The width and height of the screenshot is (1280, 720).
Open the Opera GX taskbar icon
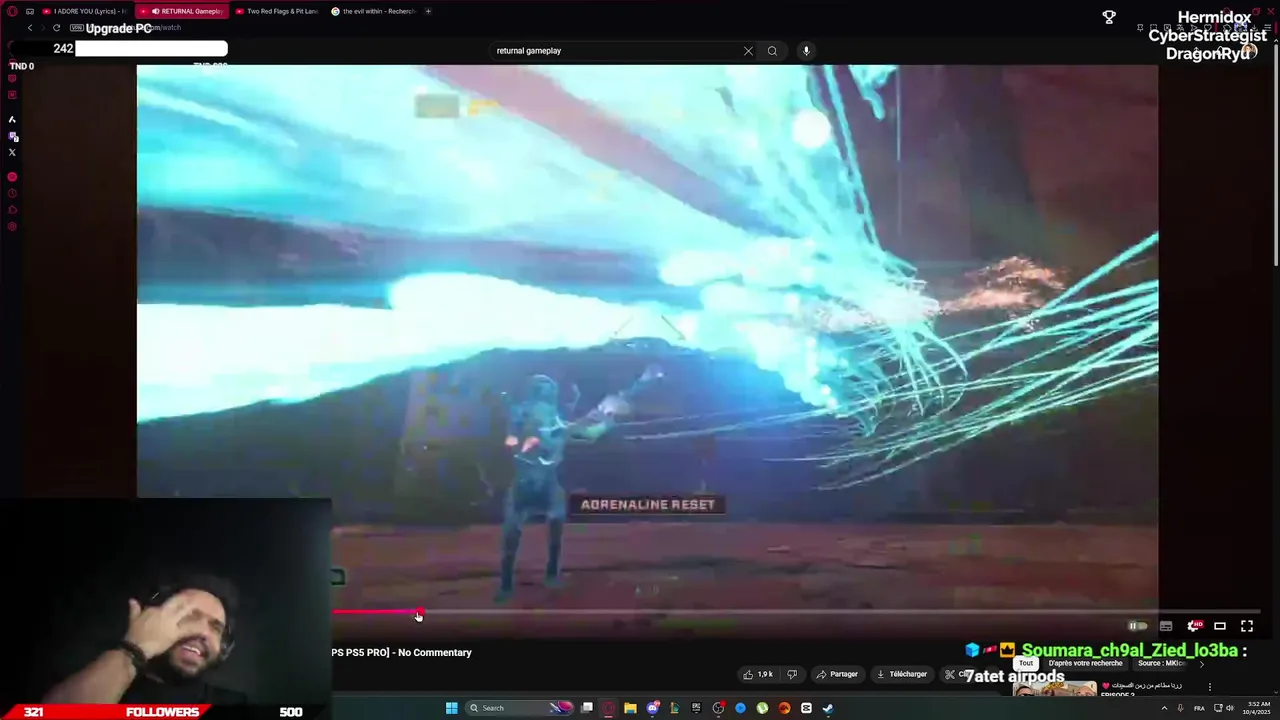[608, 708]
